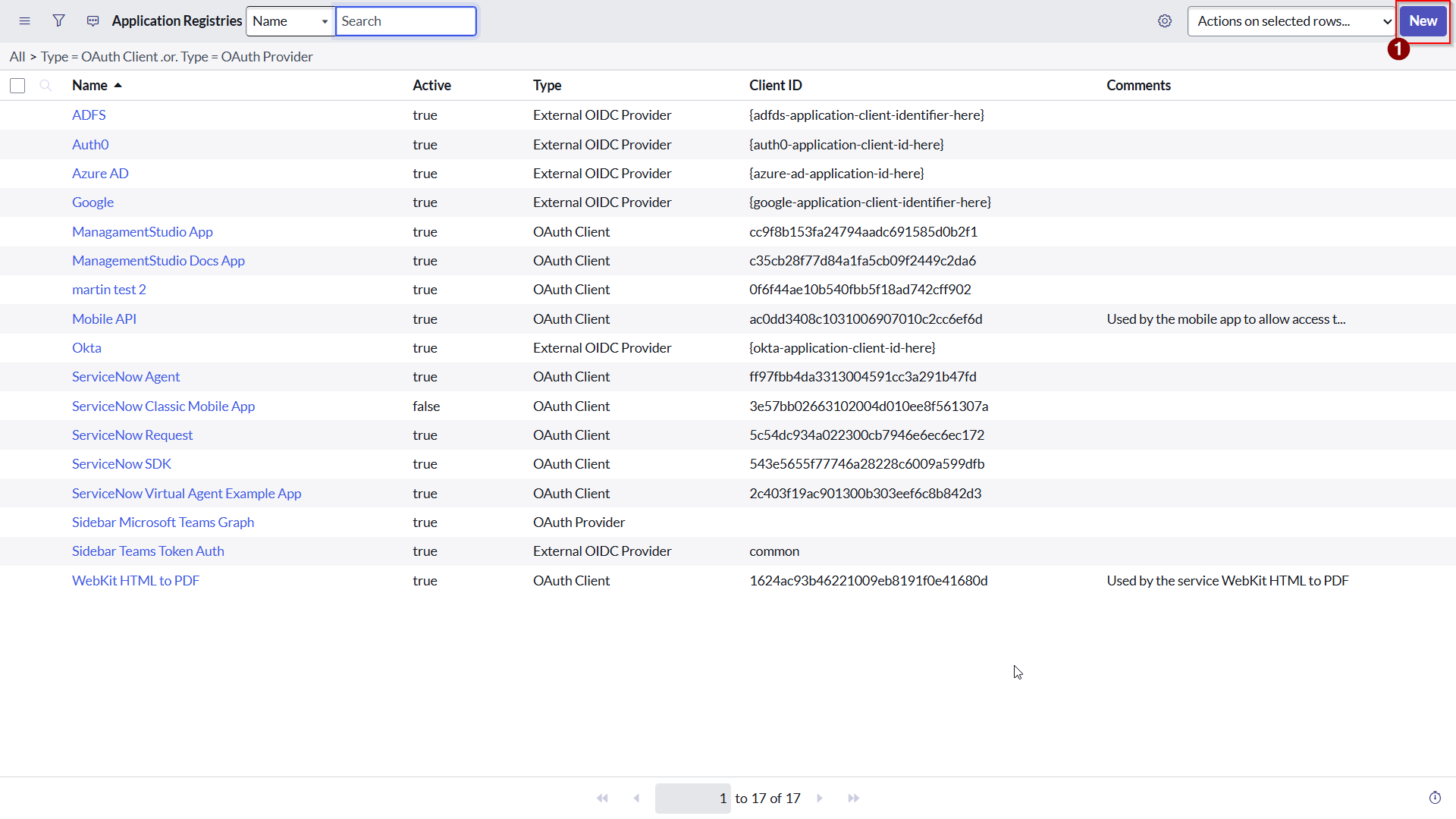Click the response time clock icon
This screenshot has width=1456, height=819.
(x=1435, y=798)
